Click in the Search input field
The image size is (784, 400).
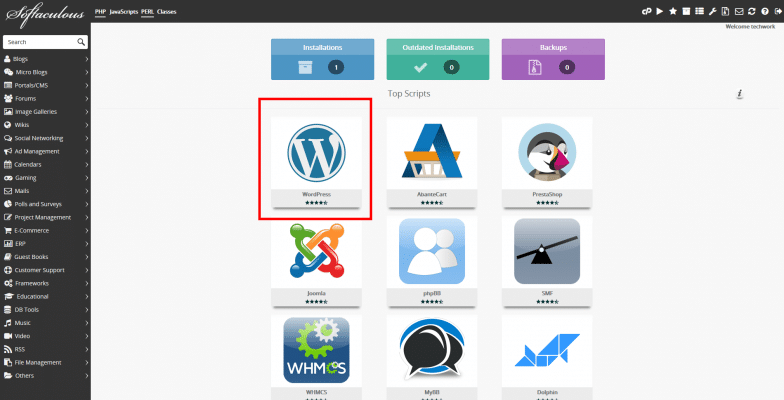pos(38,43)
